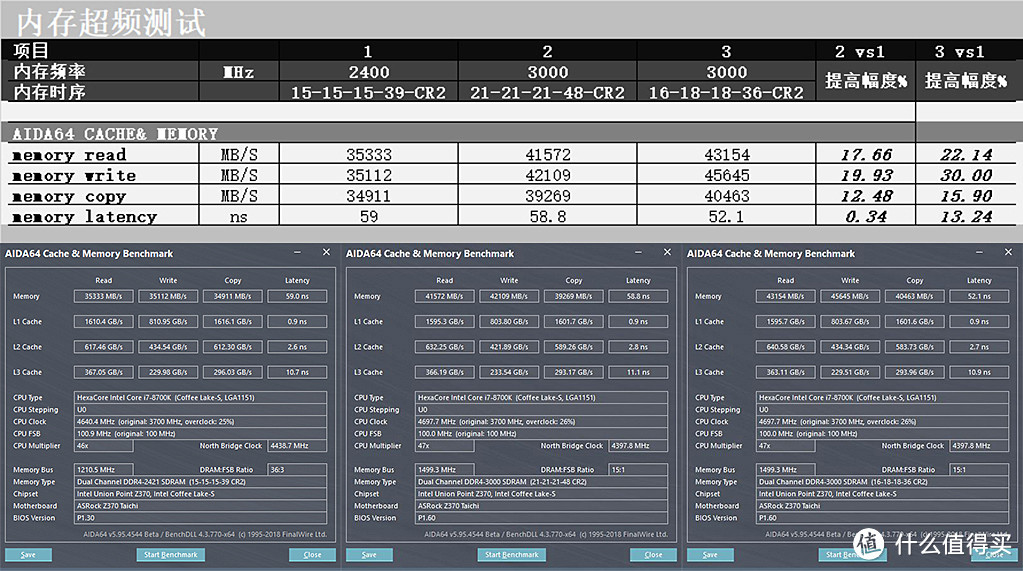The height and width of the screenshot is (571, 1023).
Task: Click the 363.11 GB/s L3 read field
Action: click(786, 373)
